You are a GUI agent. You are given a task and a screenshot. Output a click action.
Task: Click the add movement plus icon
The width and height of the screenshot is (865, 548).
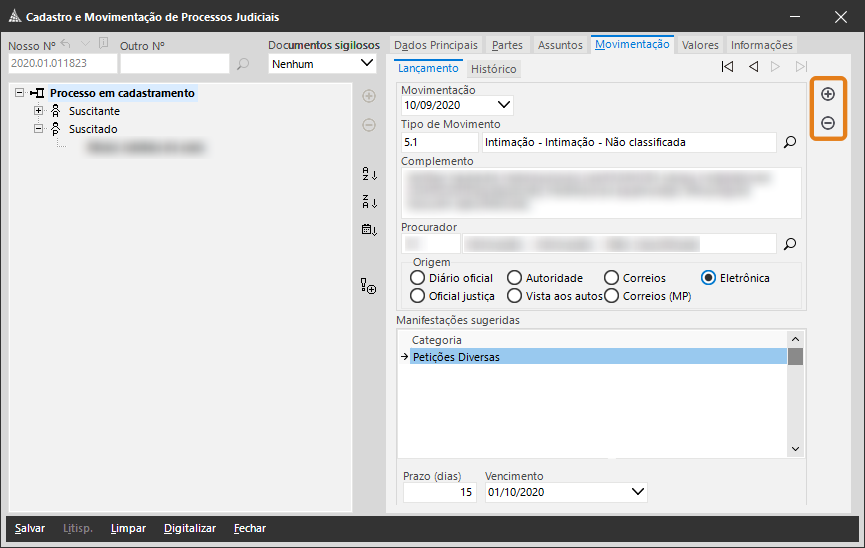pyautogui.click(x=827, y=94)
